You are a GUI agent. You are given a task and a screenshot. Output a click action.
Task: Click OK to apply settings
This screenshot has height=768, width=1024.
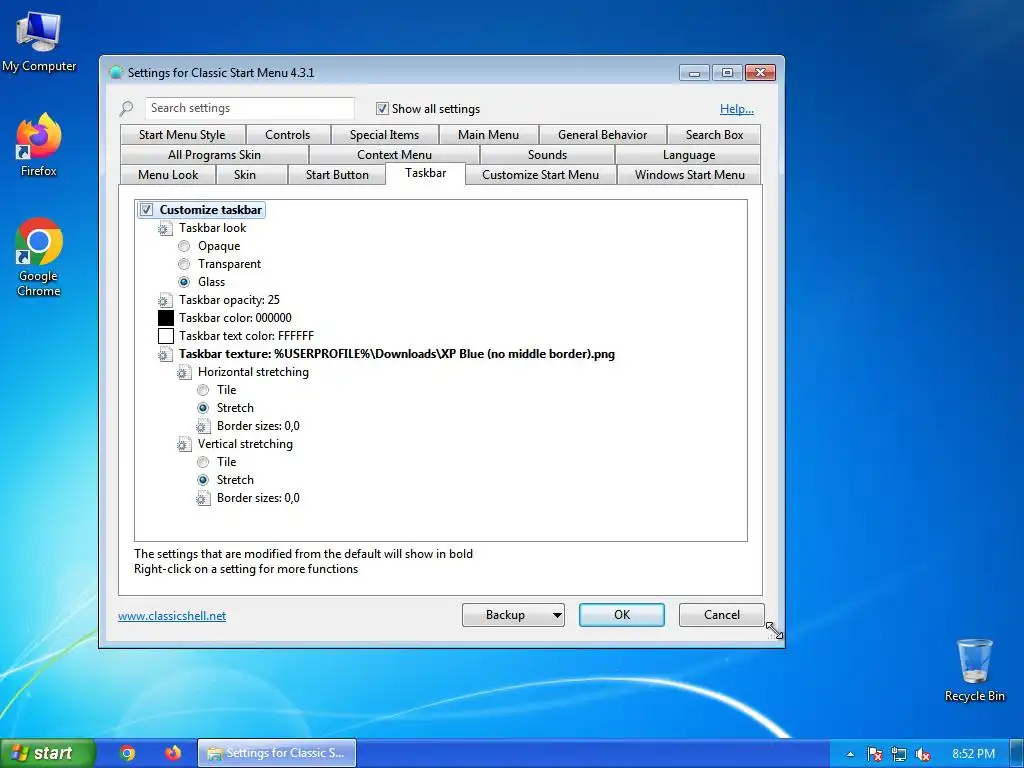click(622, 615)
